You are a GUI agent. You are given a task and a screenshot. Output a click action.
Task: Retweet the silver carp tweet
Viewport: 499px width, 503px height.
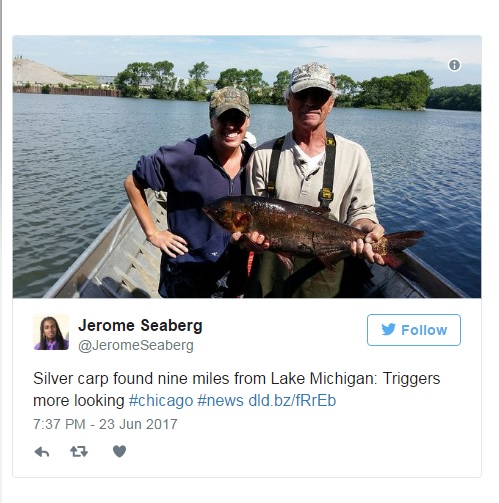[x=79, y=452]
